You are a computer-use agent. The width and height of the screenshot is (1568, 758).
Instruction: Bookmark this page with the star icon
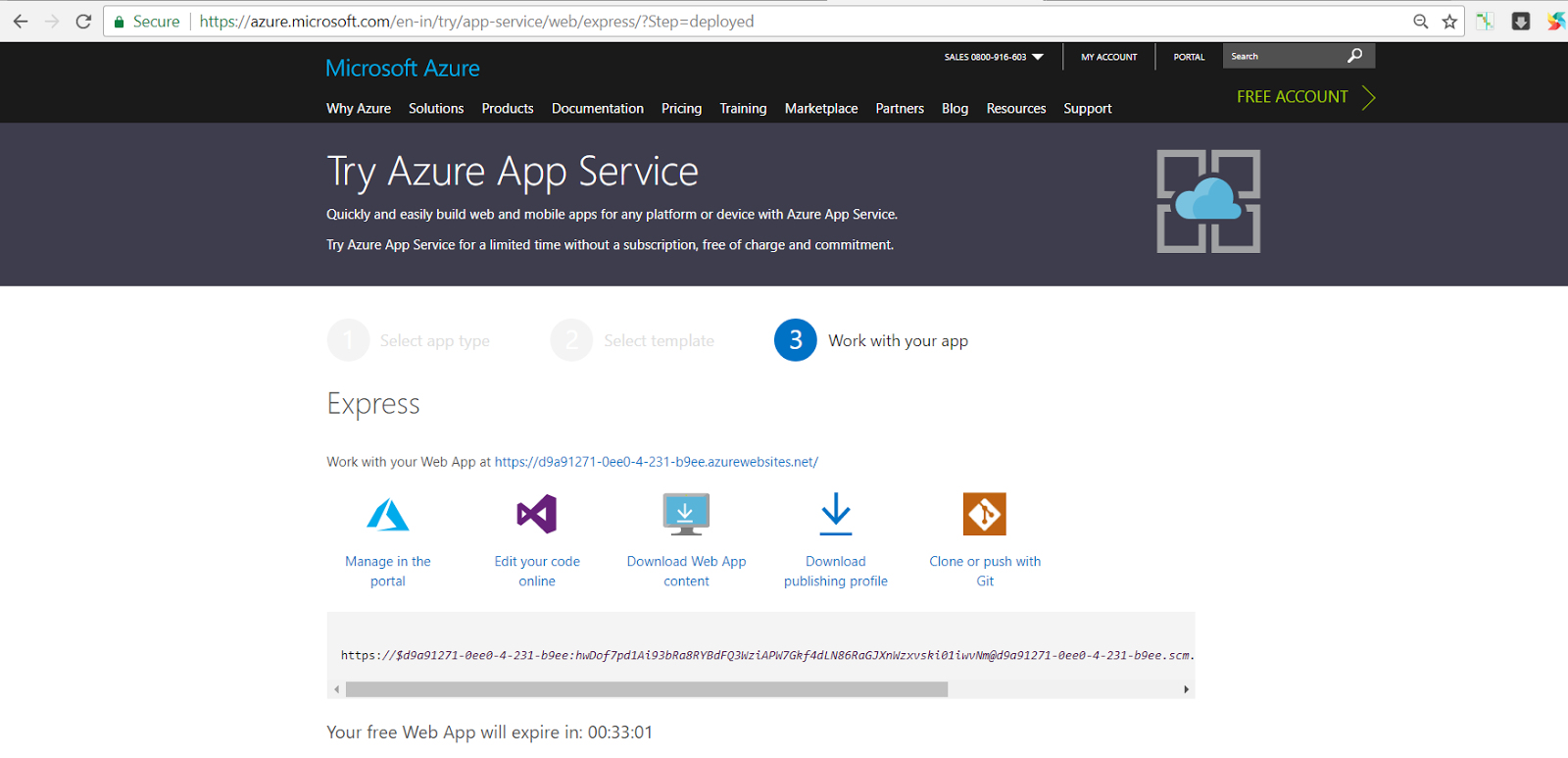tap(1449, 22)
